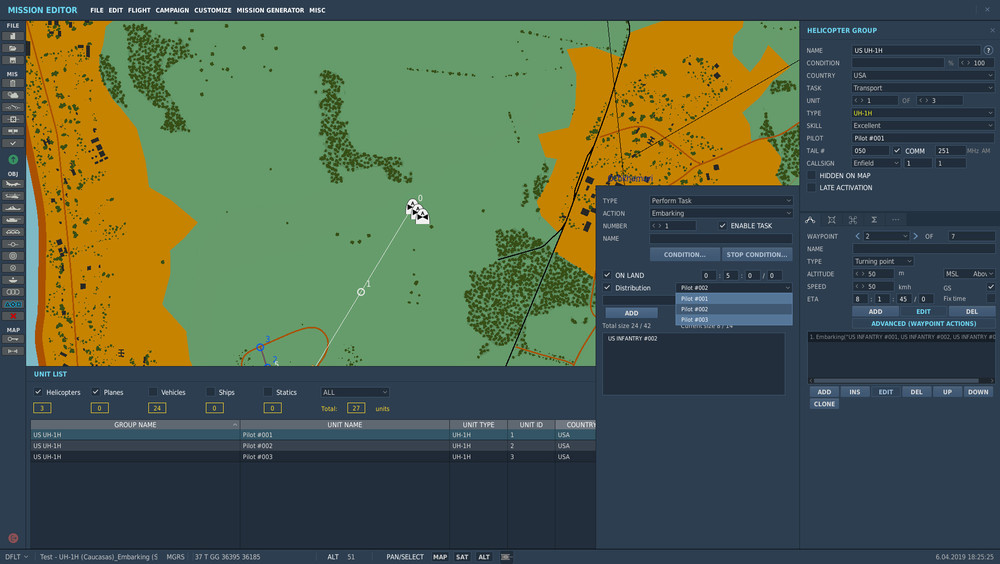This screenshot has width=1000, height=564.
Task: Select Pilot #003 from the dropdown list
Action: (733, 320)
